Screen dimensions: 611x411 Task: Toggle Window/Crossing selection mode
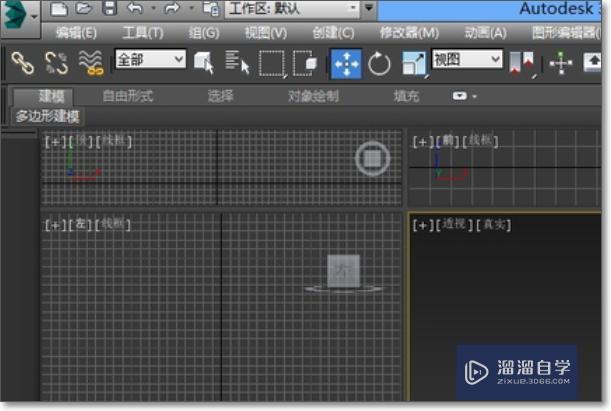tap(305, 63)
